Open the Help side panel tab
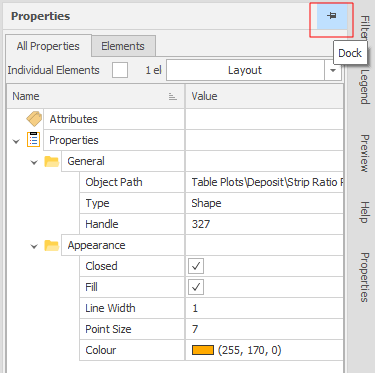The height and width of the screenshot is (373, 375). click(x=365, y=212)
